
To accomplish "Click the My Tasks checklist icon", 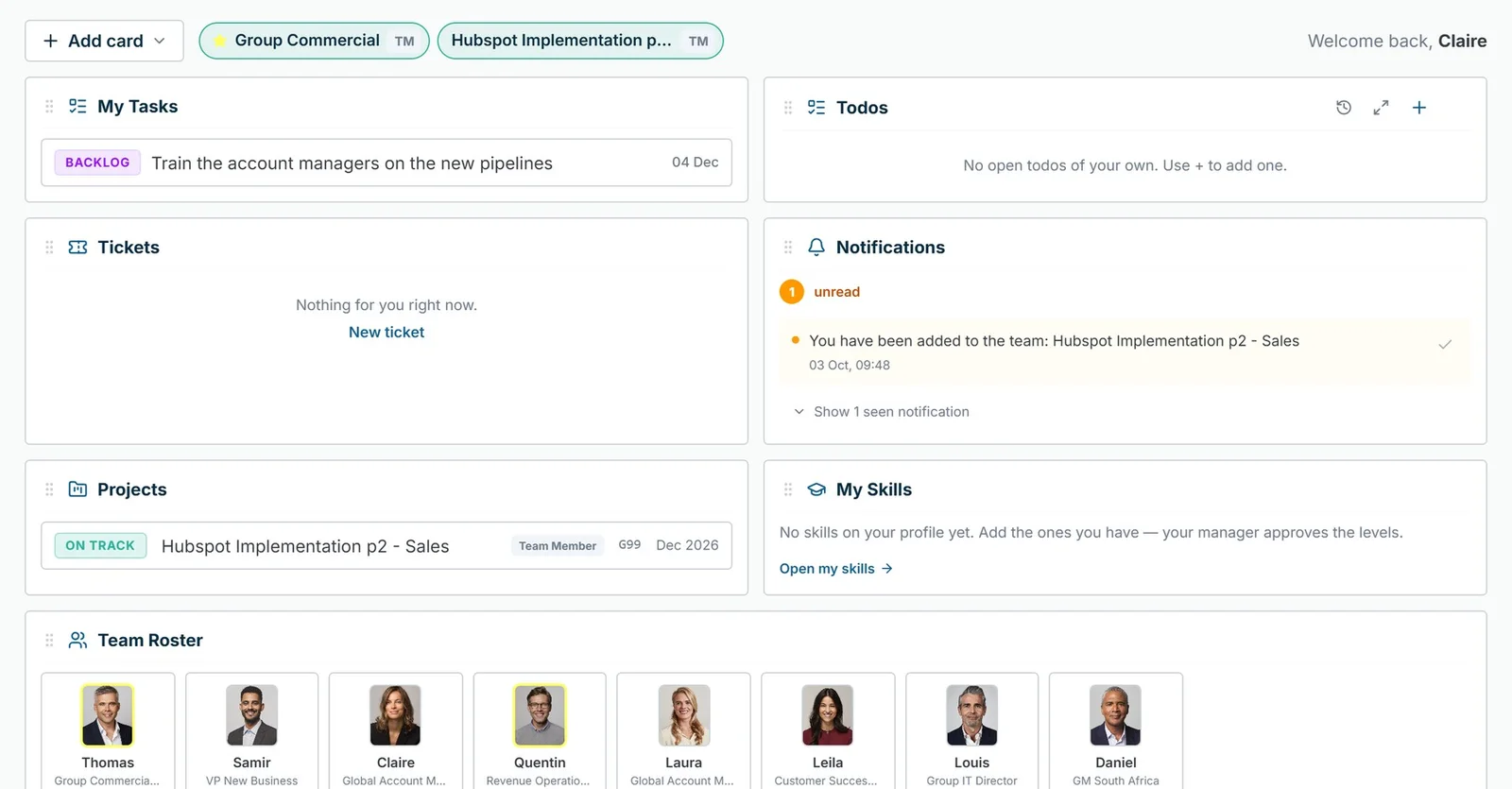I will [77, 107].
